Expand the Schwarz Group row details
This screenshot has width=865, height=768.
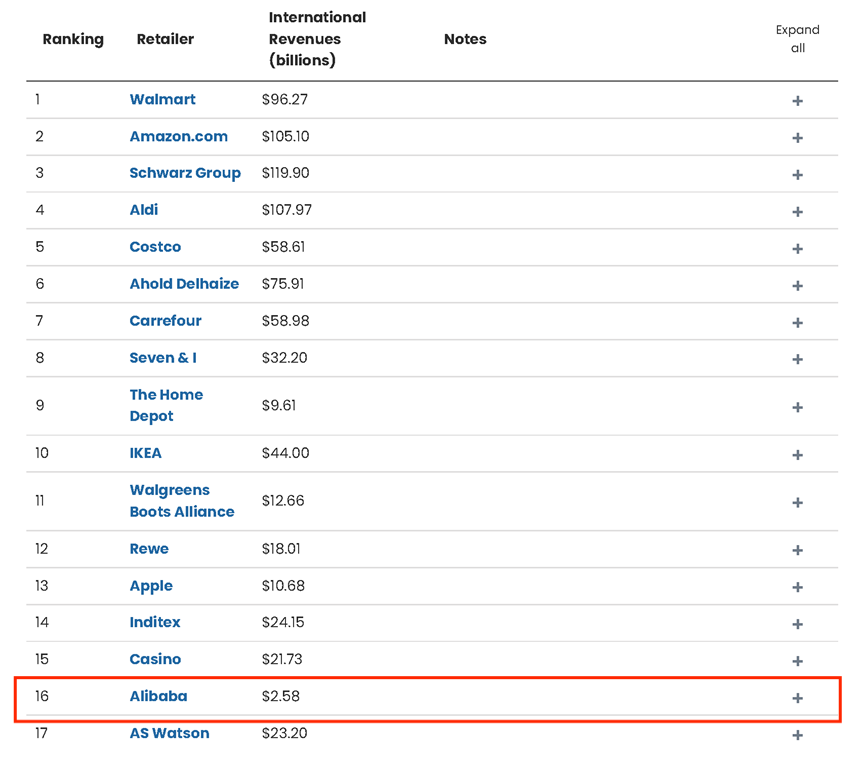pyautogui.click(x=797, y=175)
